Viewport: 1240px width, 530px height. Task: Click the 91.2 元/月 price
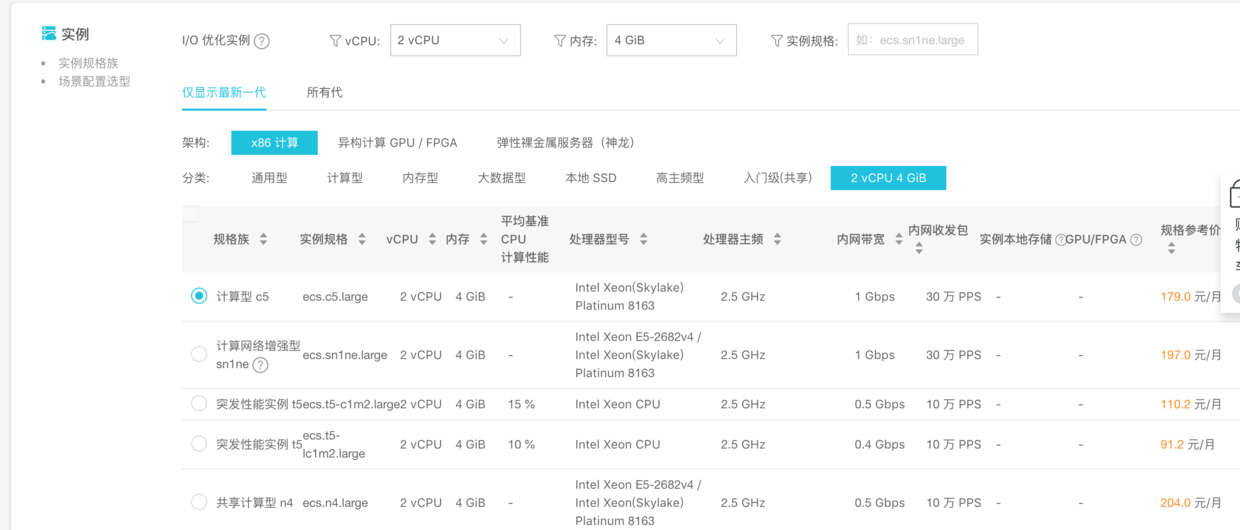pyautogui.click(x=1188, y=445)
